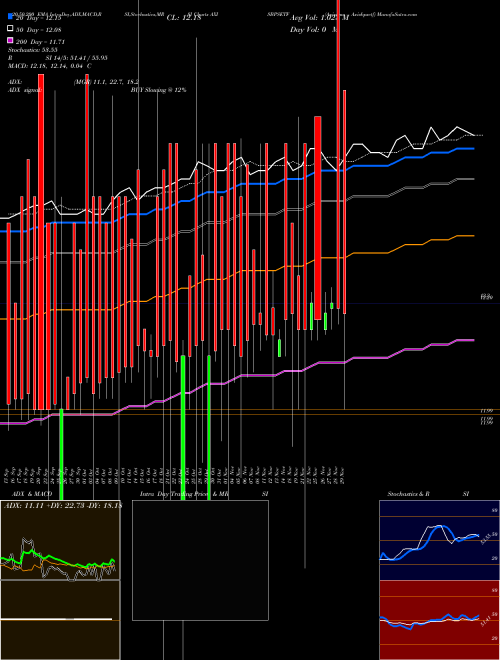This screenshot has width=500, height=660.
Task: Open the empty intraday price chart panel
Action: point(200,560)
